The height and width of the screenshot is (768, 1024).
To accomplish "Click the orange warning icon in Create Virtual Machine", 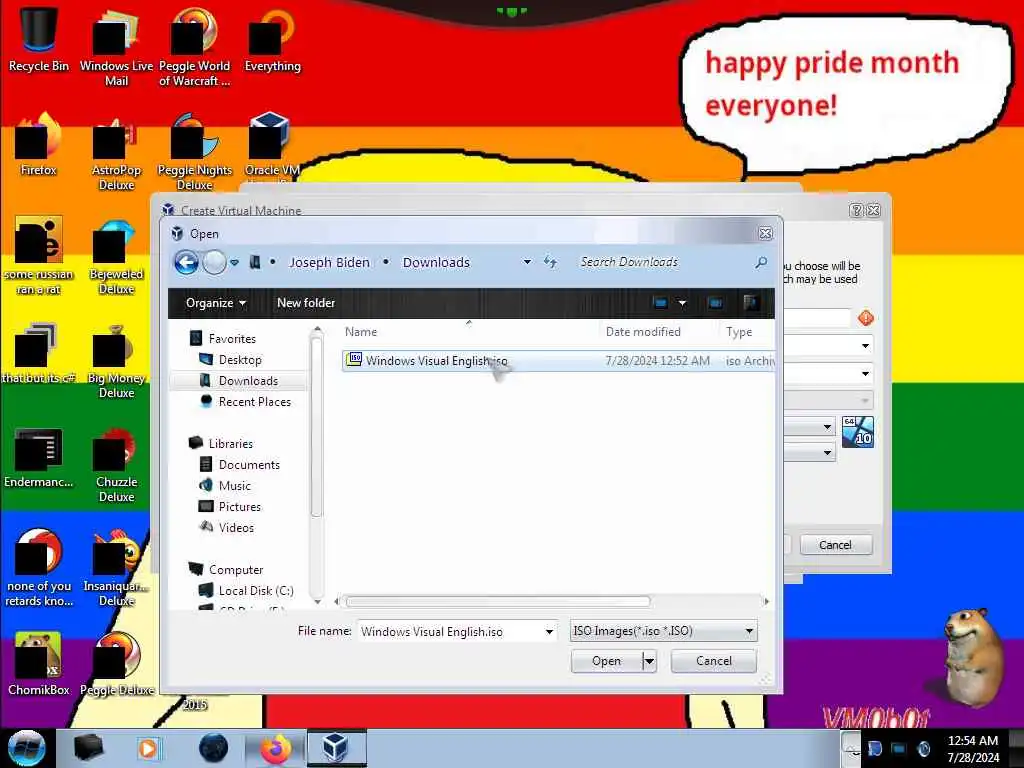I will coord(866,318).
